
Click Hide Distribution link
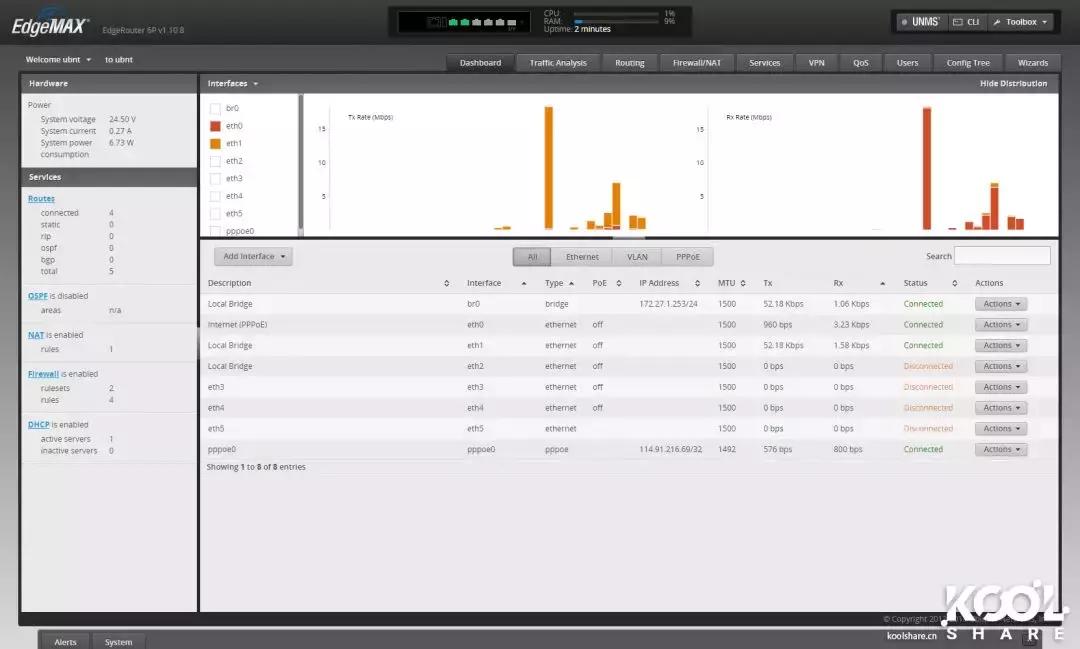pyautogui.click(x=1013, y=83)
